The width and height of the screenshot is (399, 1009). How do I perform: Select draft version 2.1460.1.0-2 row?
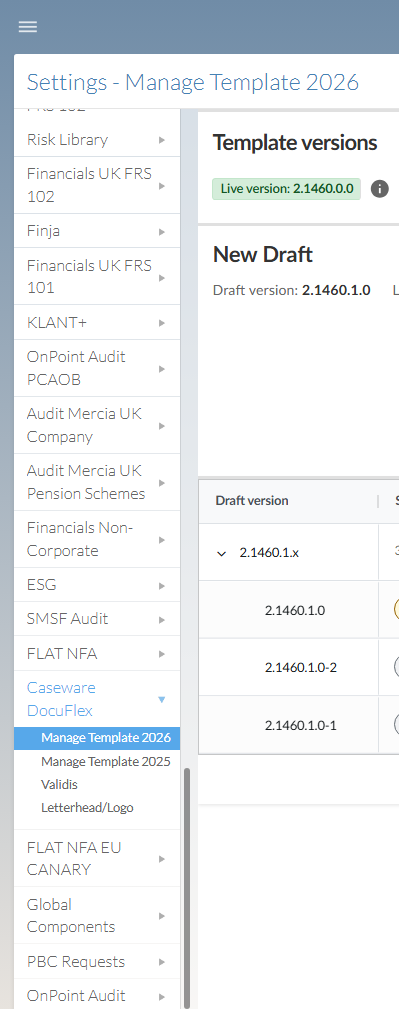299,667
